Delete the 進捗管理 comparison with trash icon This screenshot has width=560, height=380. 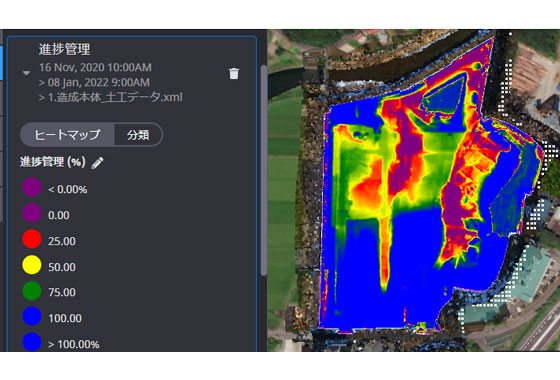tap(234, 74)
